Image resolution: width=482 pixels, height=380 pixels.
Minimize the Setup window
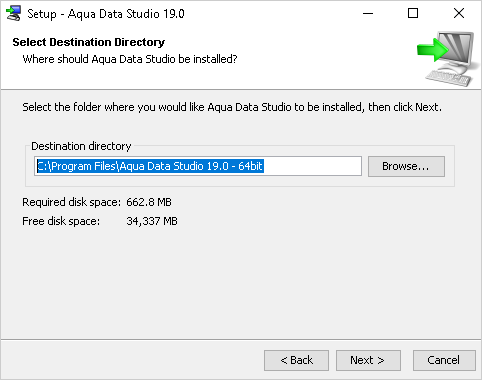[x=368, y=14]
